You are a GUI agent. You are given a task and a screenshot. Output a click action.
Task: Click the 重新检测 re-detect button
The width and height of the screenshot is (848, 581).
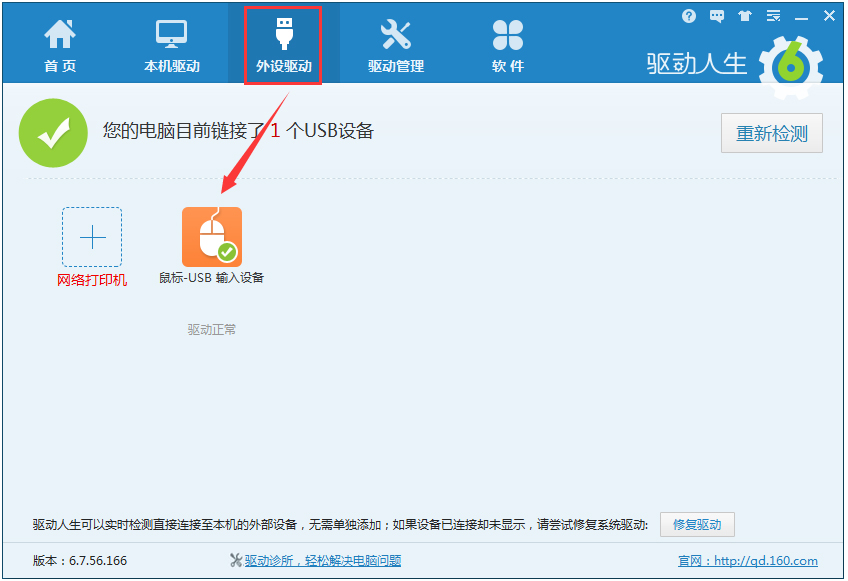772,133
